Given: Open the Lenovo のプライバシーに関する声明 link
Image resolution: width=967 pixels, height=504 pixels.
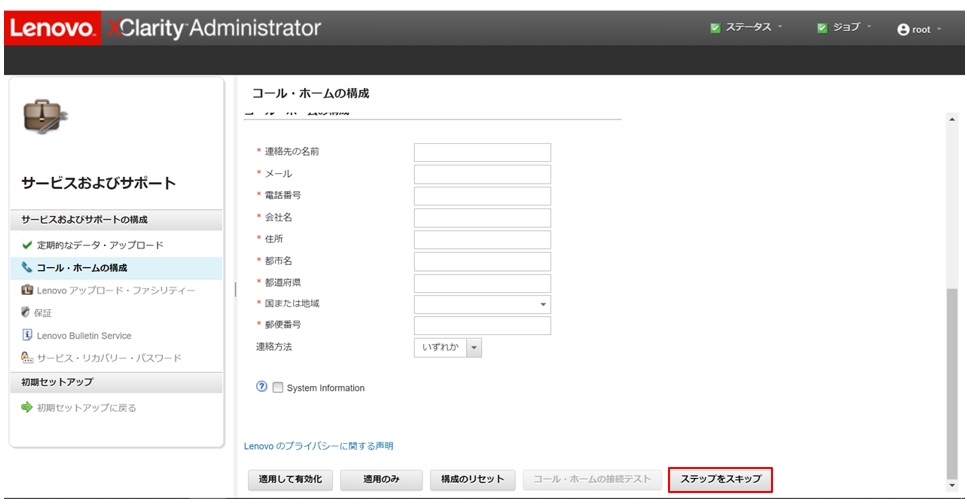Looking at the screenshot, I should [x=318, y=446].
